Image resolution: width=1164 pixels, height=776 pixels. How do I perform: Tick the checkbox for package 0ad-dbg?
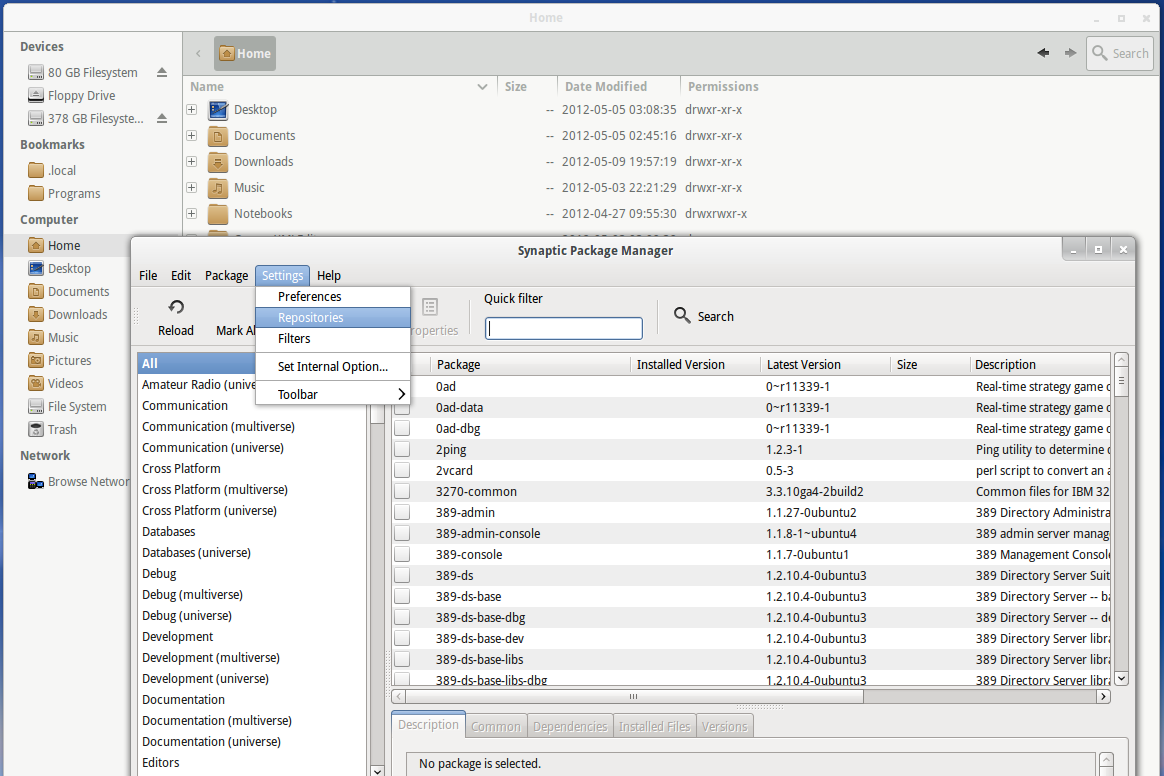pyautogui.click(x=402, y=428)
